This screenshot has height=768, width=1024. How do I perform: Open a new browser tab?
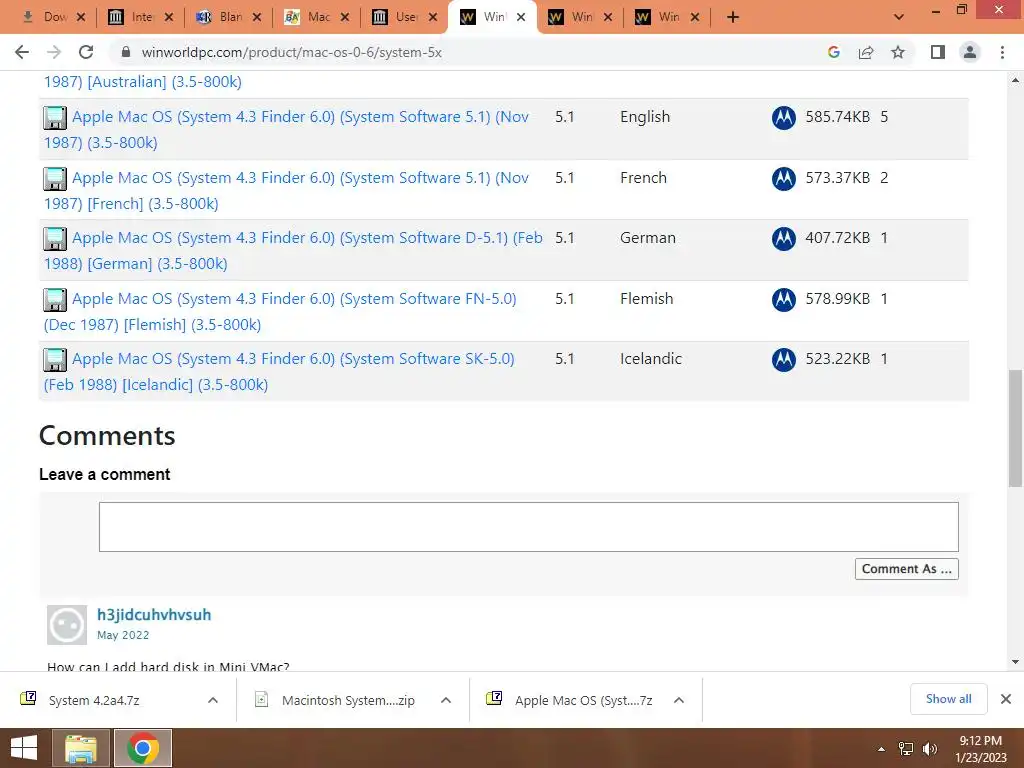pos(733,17)
